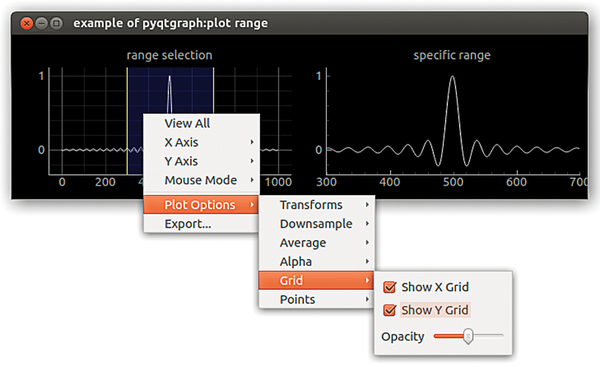
Task: Expand the Transforms submenu
Action: point(317,205)
